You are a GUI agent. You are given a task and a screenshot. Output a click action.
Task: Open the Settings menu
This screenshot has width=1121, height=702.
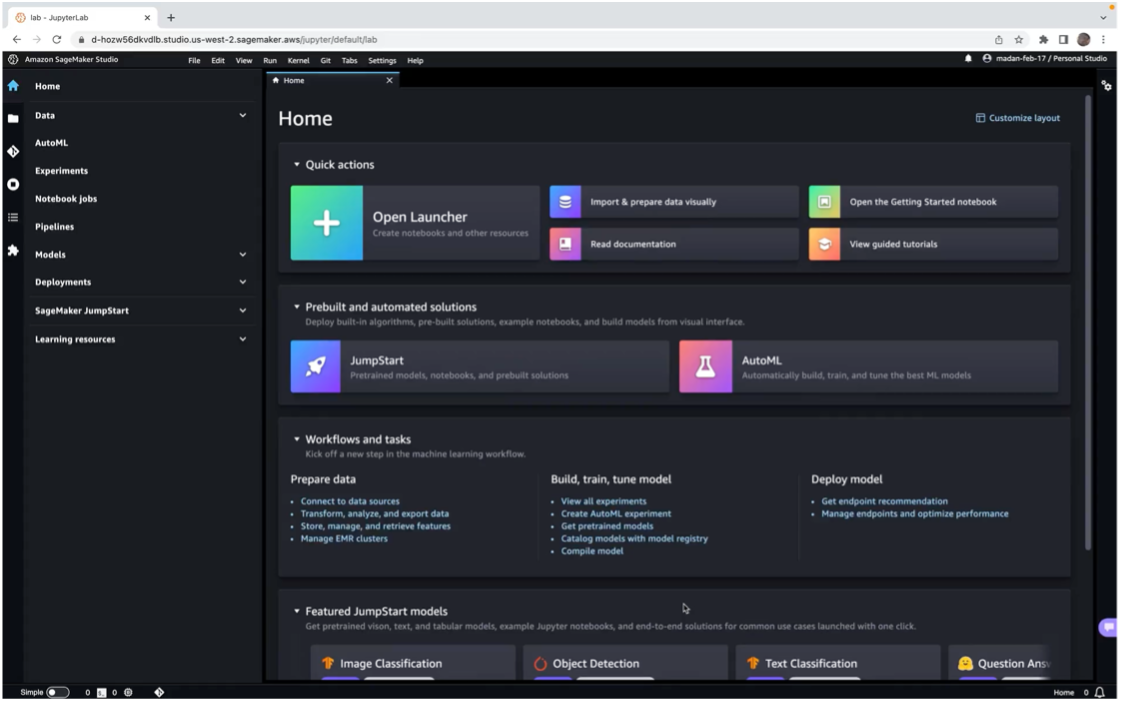coord(382,61)
